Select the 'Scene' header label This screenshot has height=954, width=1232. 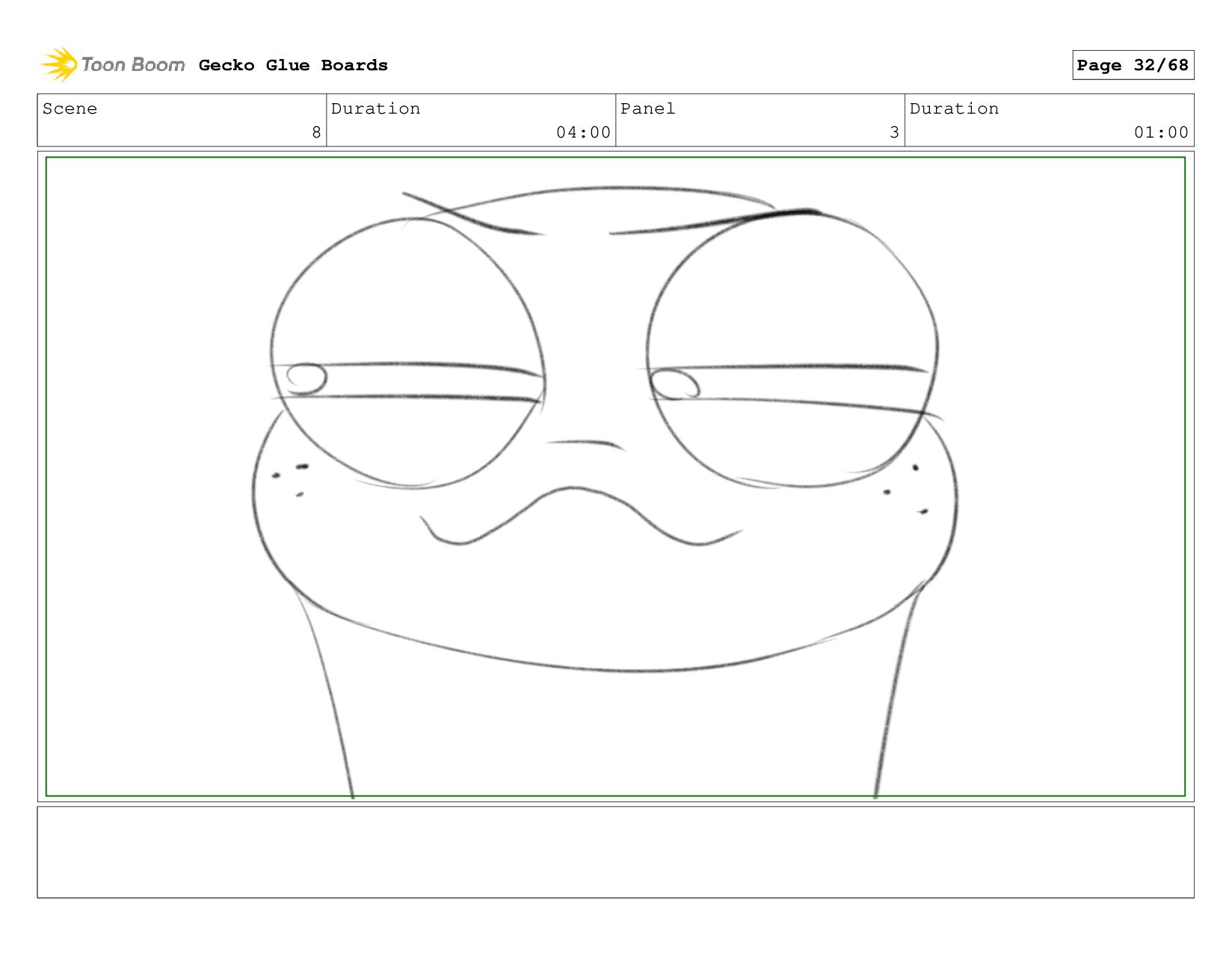[x=70, y=108]
